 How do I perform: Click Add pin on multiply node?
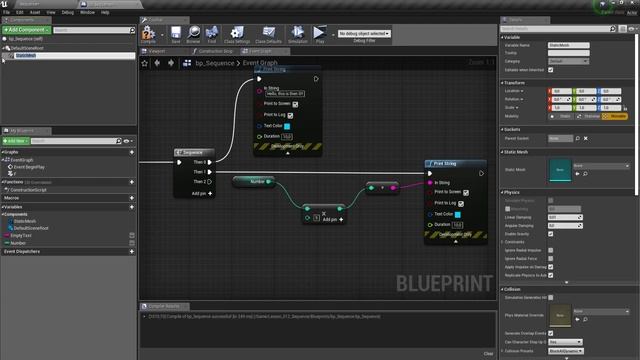click(333, 220)
